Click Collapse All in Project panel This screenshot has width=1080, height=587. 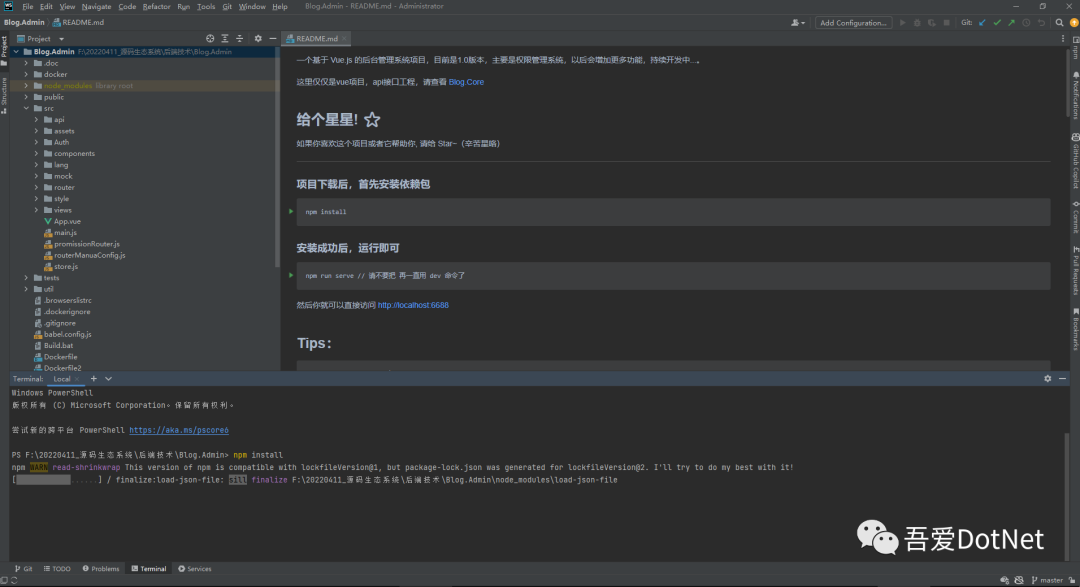(240, 39)
